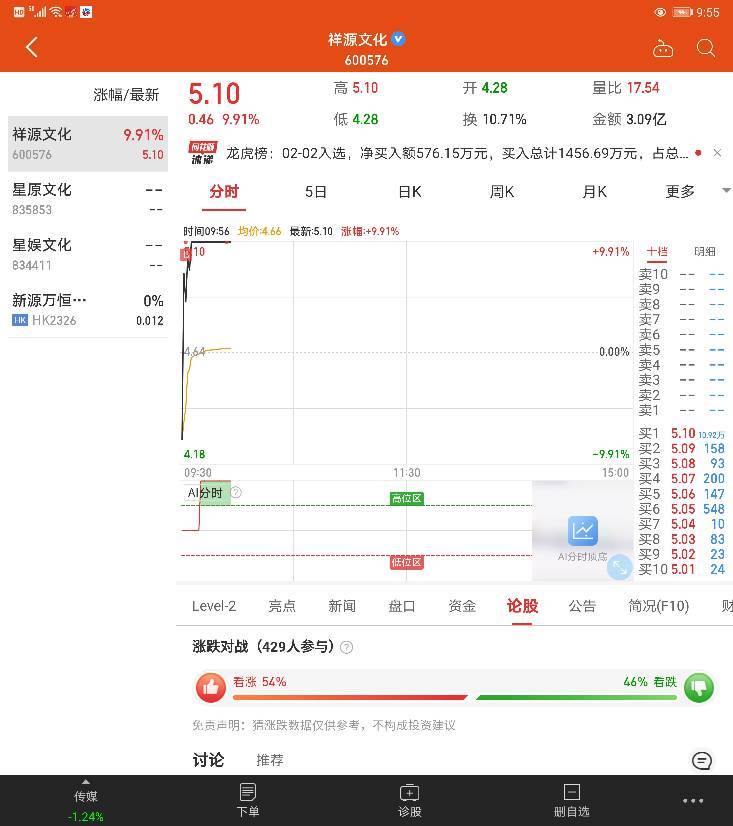733x826 pixels.
Task: Switch to the 周K chart tab
Action: [502, 192]
